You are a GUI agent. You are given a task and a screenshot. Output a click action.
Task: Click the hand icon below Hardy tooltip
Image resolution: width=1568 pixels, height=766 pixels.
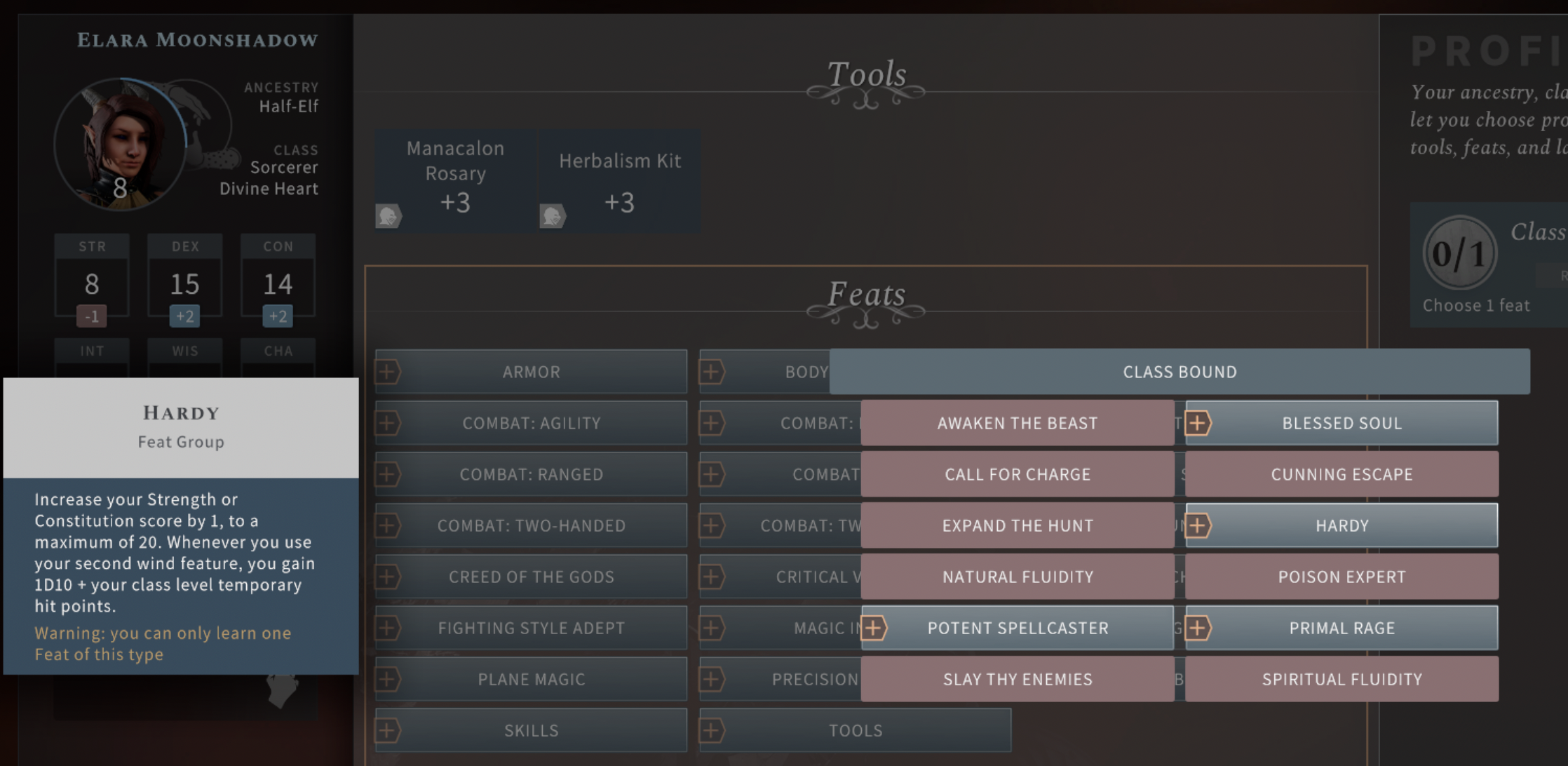coord(283,690)
